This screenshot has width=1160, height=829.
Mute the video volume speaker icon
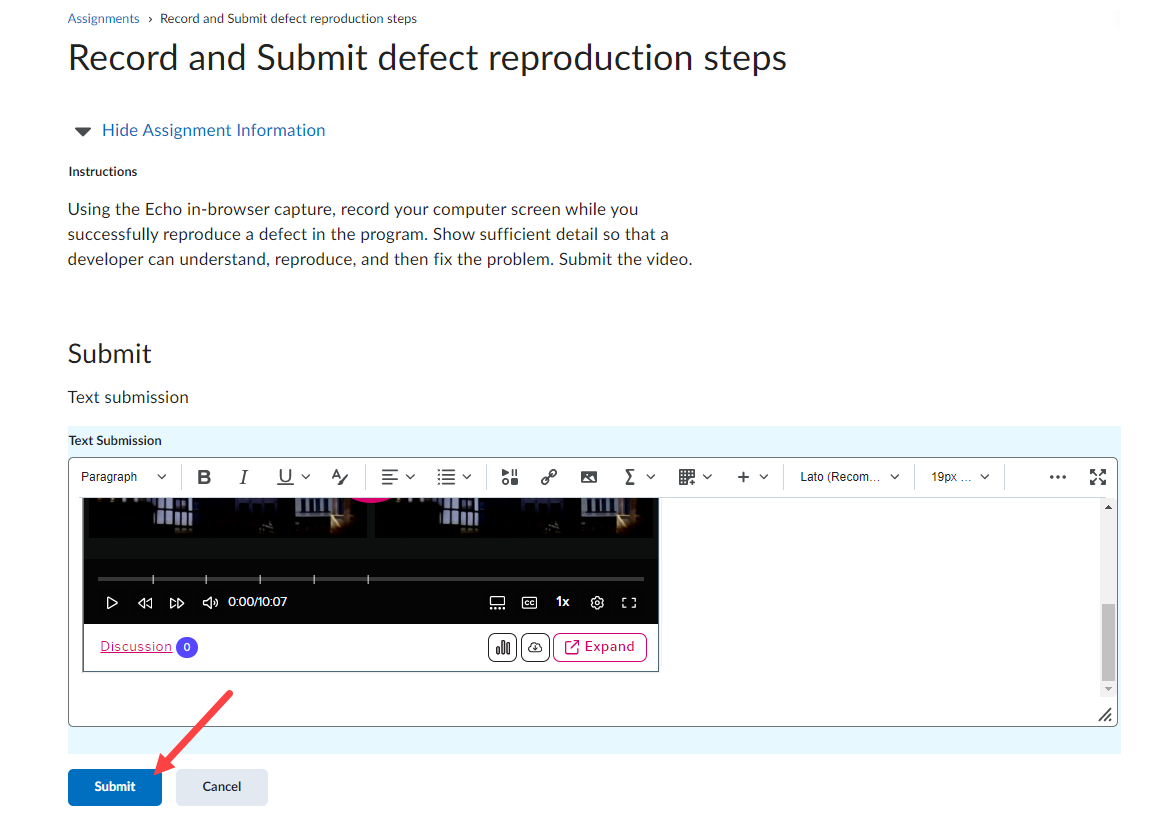click(x=210, y=603)
